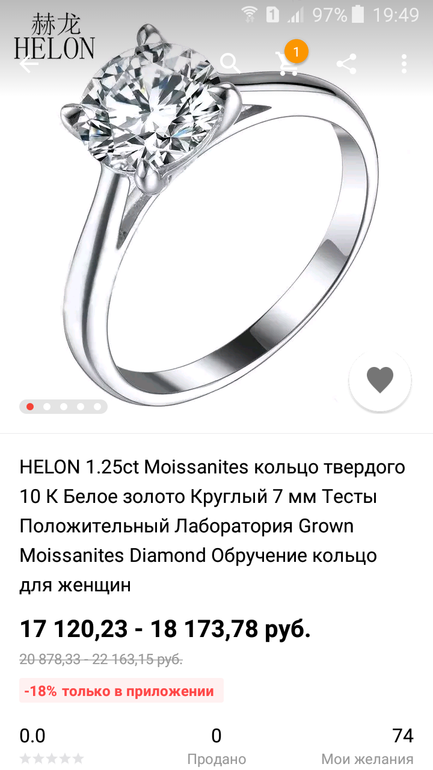Open the three-dot overflow menu
The width and height of the screenshot is (433, 770).
click(x=404, y=64)
